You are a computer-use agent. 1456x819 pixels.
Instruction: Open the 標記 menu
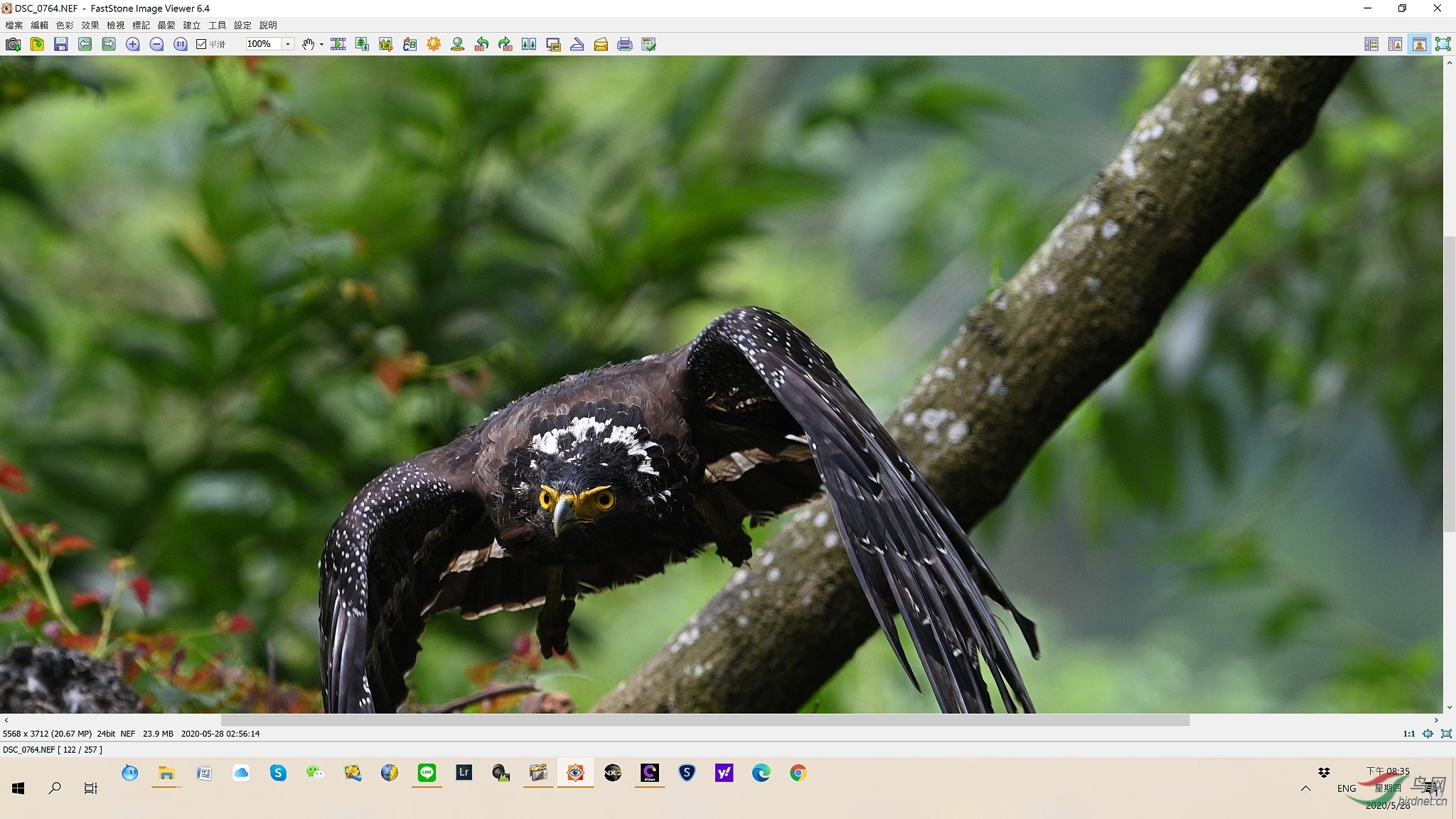[141, 25]
